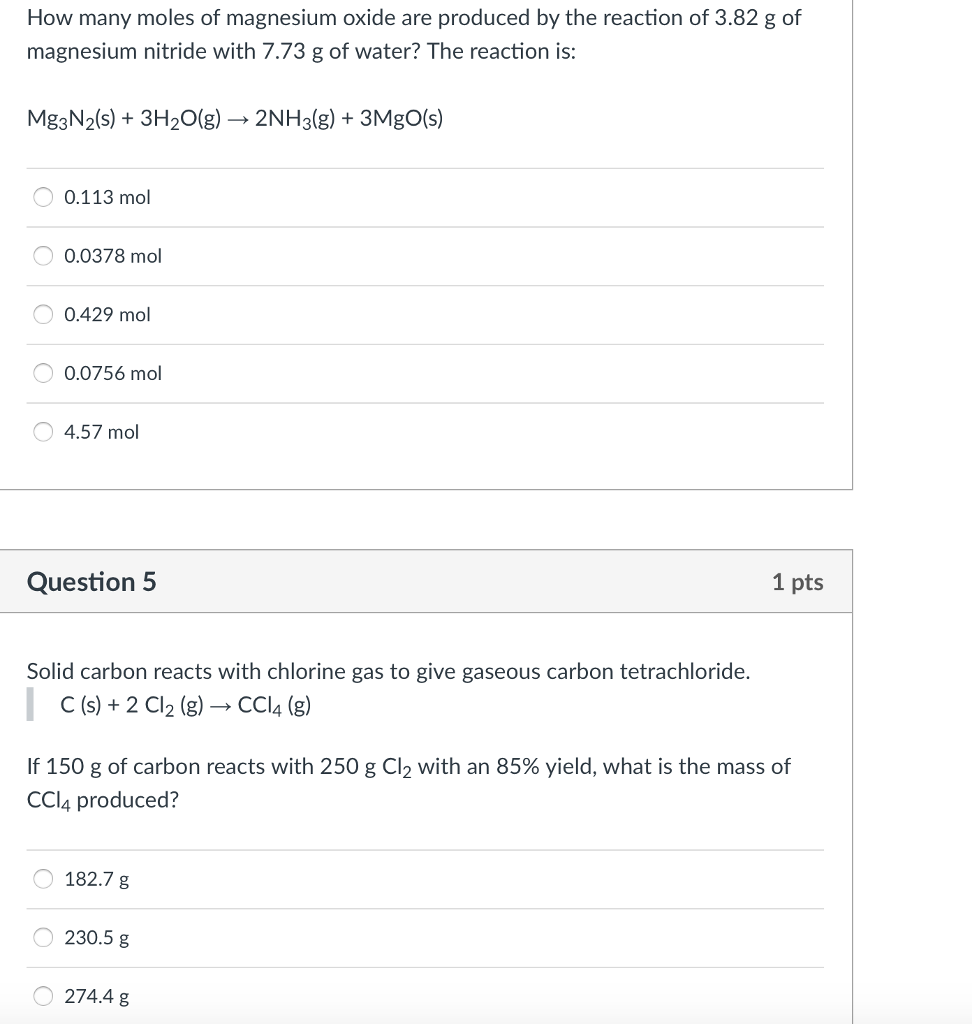This screenshot has width=972, height=1024.
Task: Select the 4.57 mol radio button
Action: [x=43, y=432]
